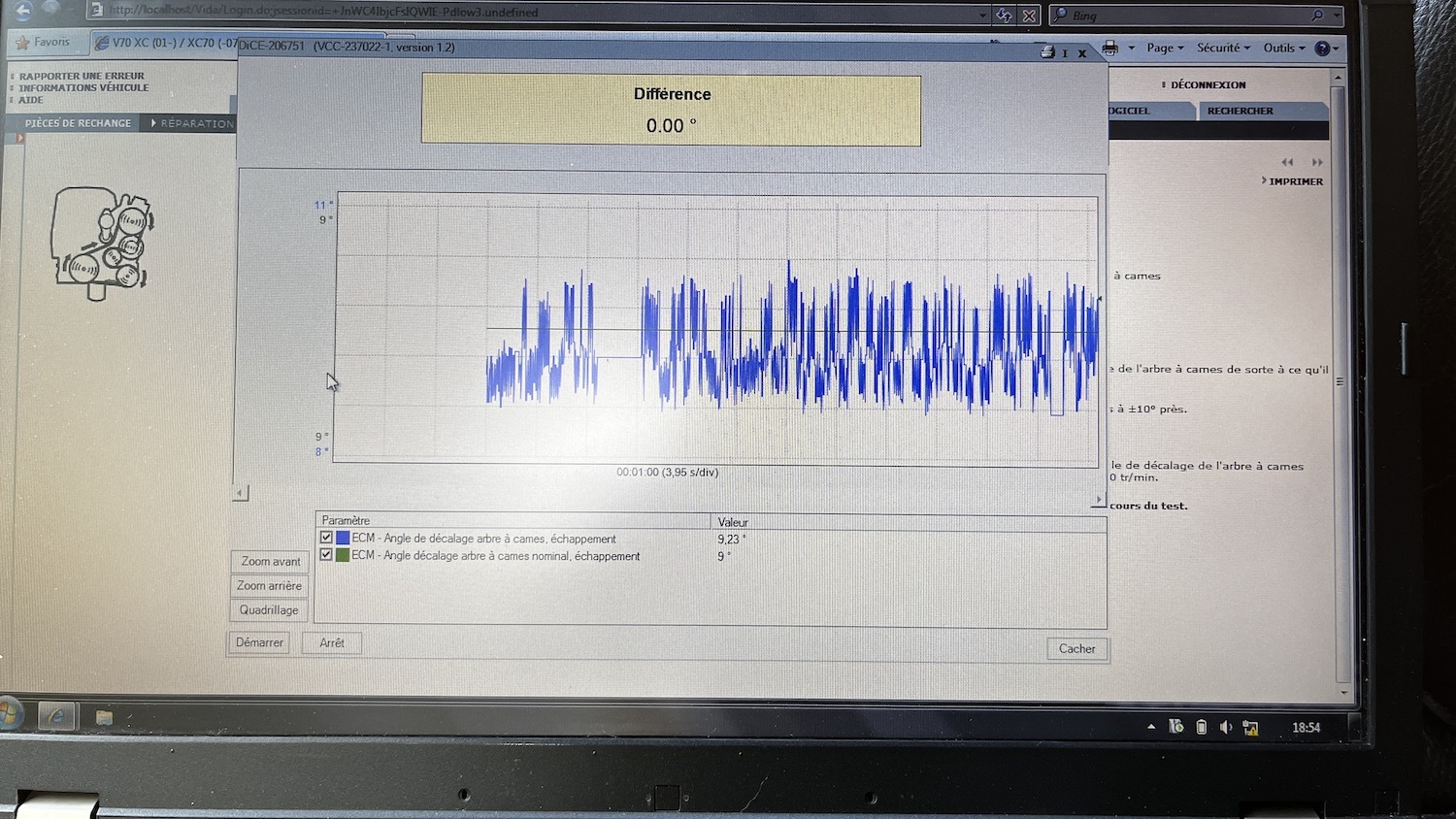Click the Favoris label
Viewport: 1456px width, 819px height.
(x=51, y=43)
